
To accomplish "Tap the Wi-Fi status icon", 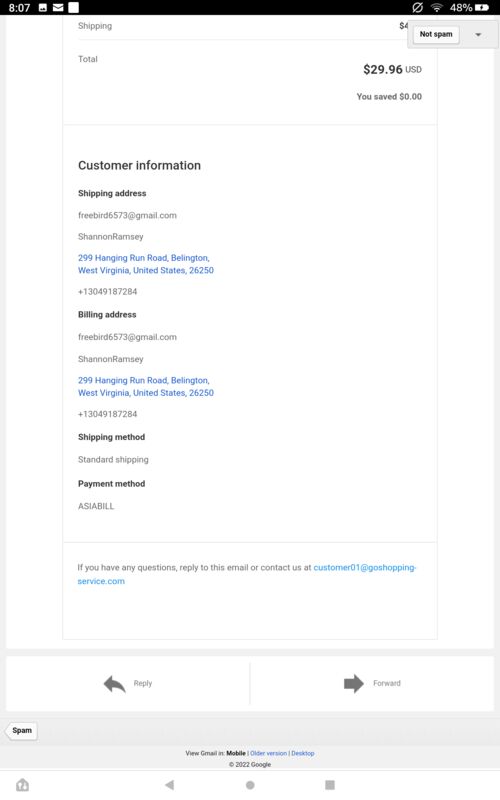I will [436, 8].
